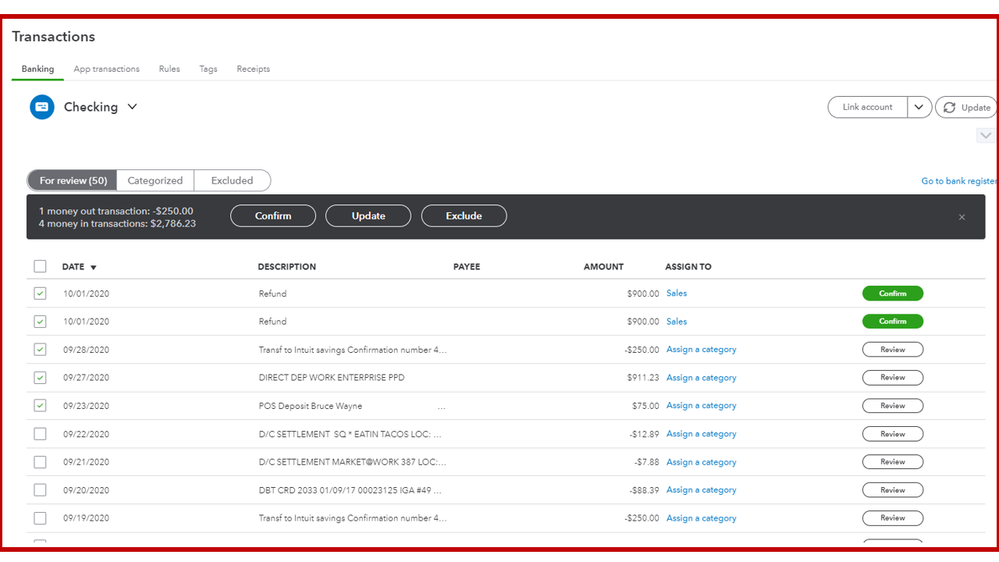Click the refresh icon on the Update button
999x562 pixels.
pos(949,108)
